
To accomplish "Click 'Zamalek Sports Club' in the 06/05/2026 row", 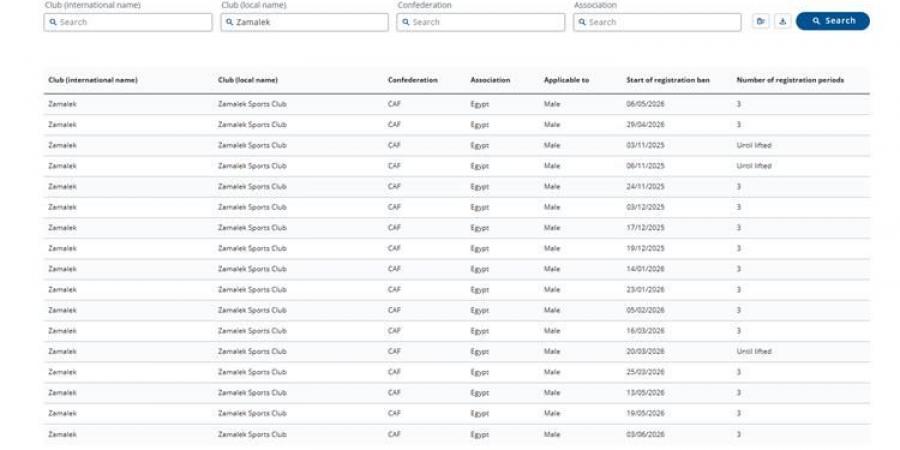I will (252, 104).
